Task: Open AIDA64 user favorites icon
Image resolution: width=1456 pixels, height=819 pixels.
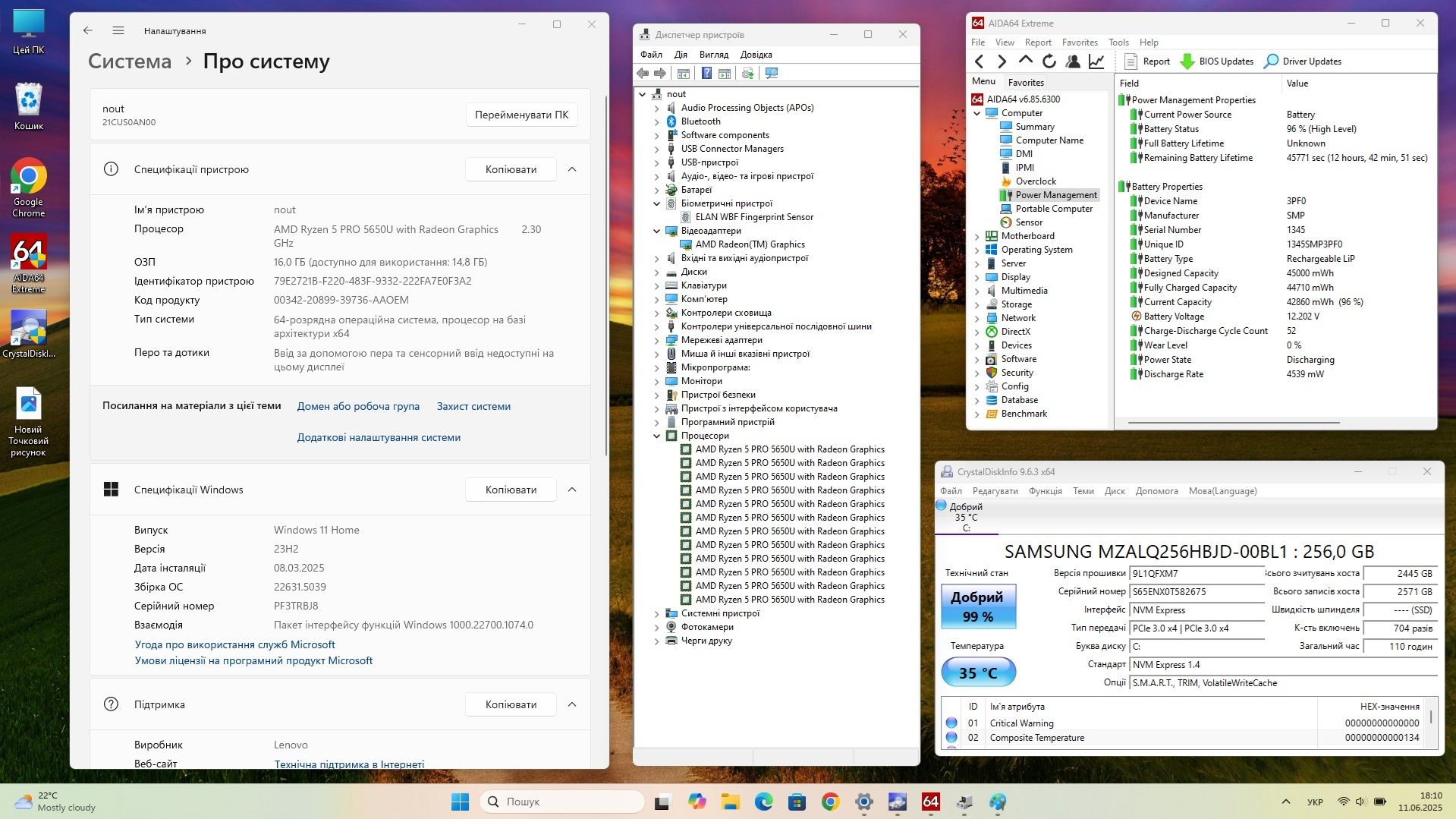Action: (1073, 61)
